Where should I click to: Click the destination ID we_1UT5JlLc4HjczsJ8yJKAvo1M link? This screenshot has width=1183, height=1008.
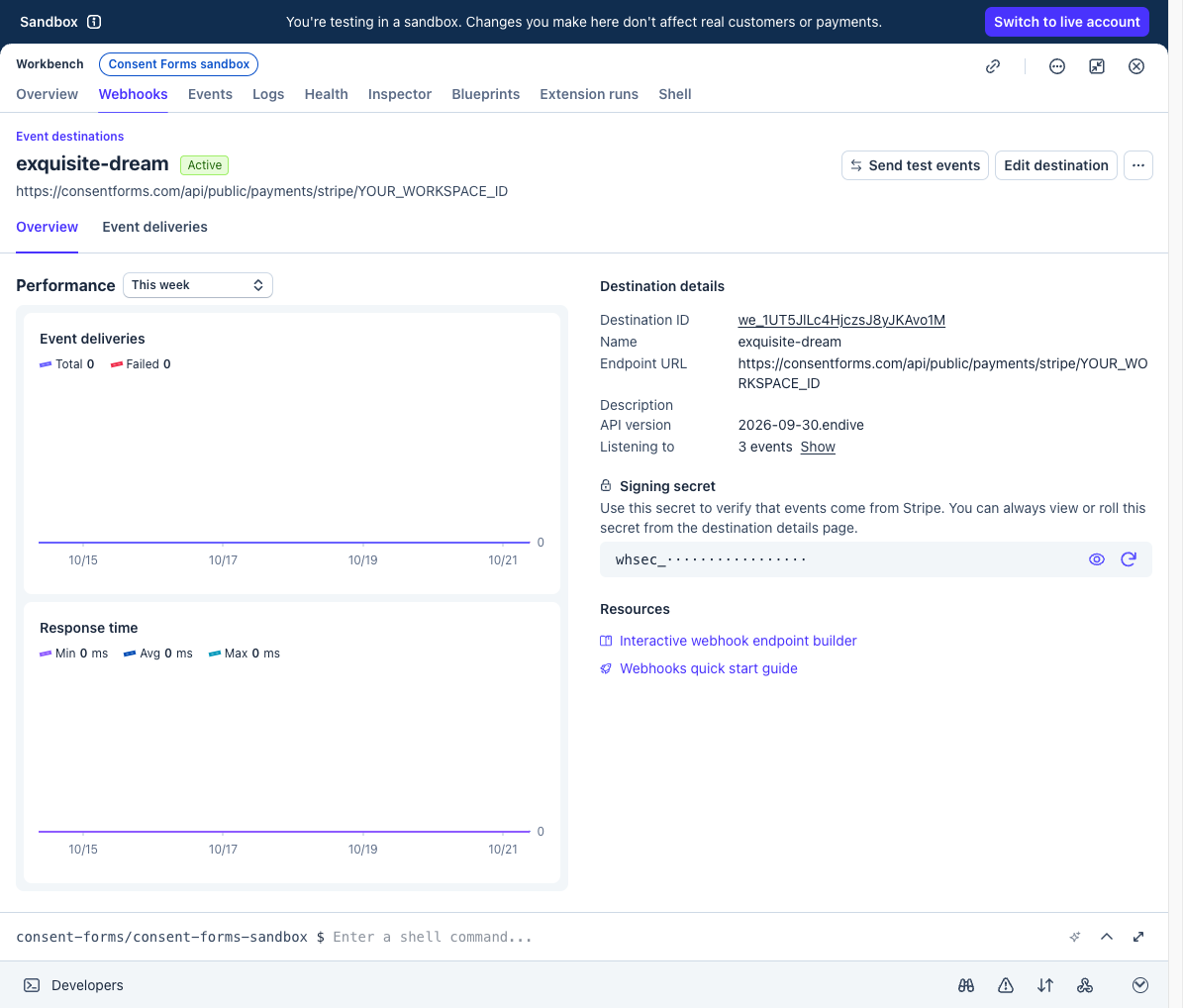pyautogui.click(x=841, y=320)
